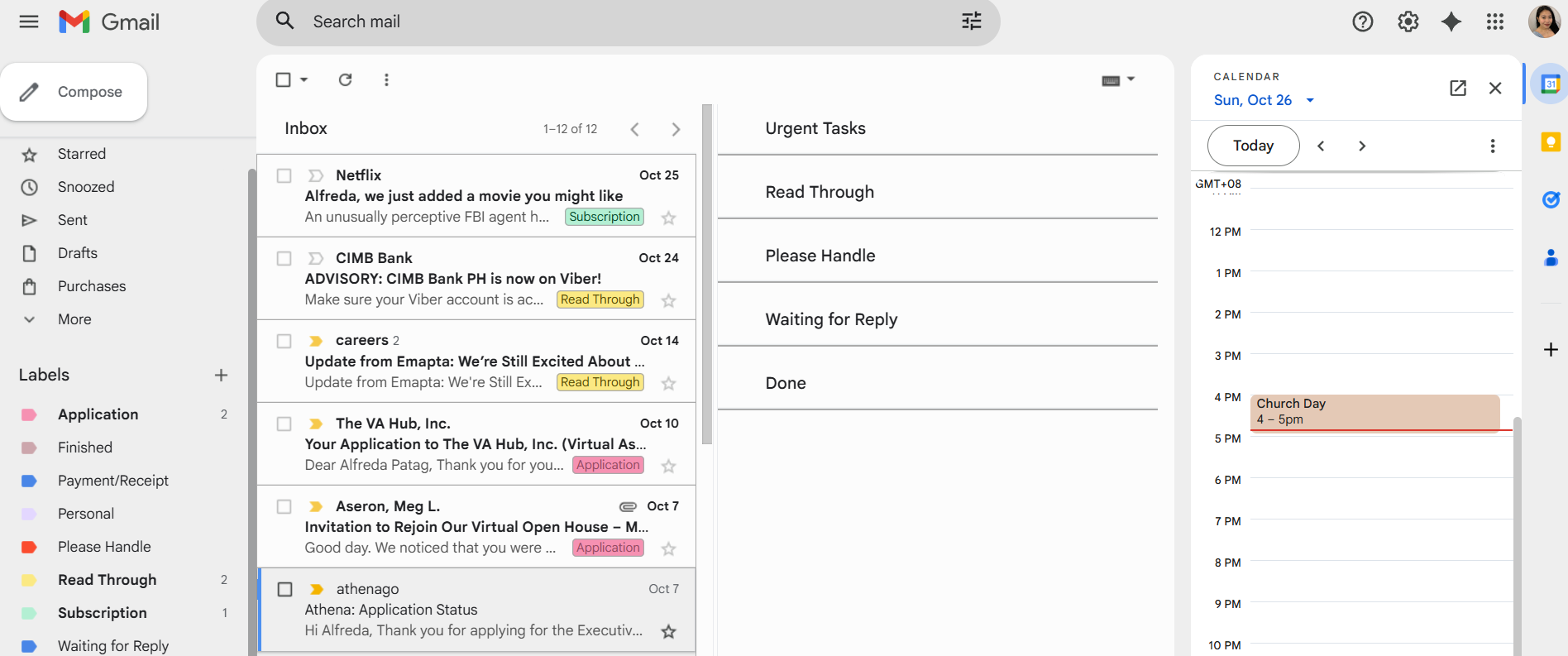
Task: Open the Google apps grid
Action: (x=1494, y=22)
